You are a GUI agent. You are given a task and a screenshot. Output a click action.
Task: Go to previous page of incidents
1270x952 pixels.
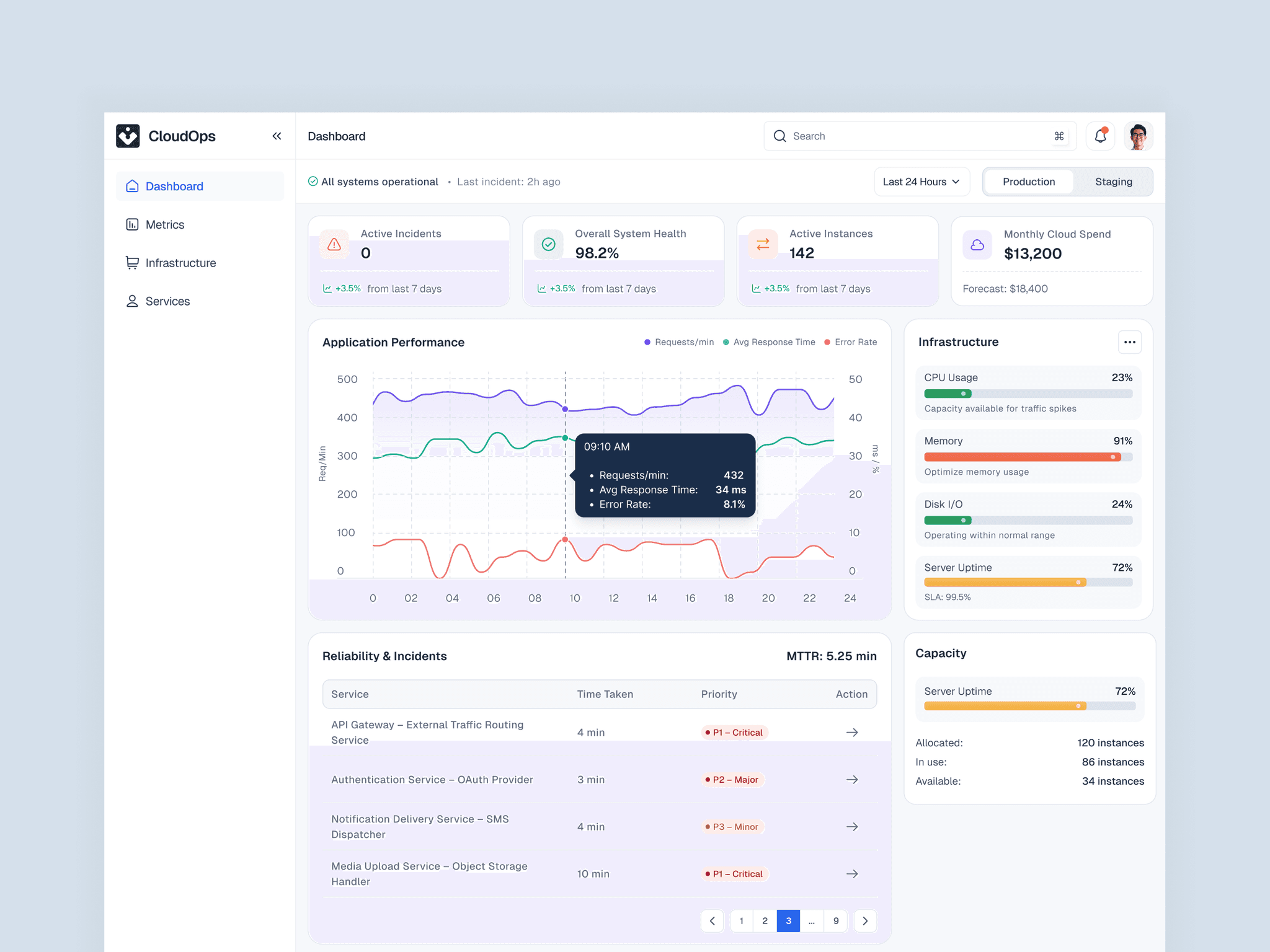pos(713,920)
